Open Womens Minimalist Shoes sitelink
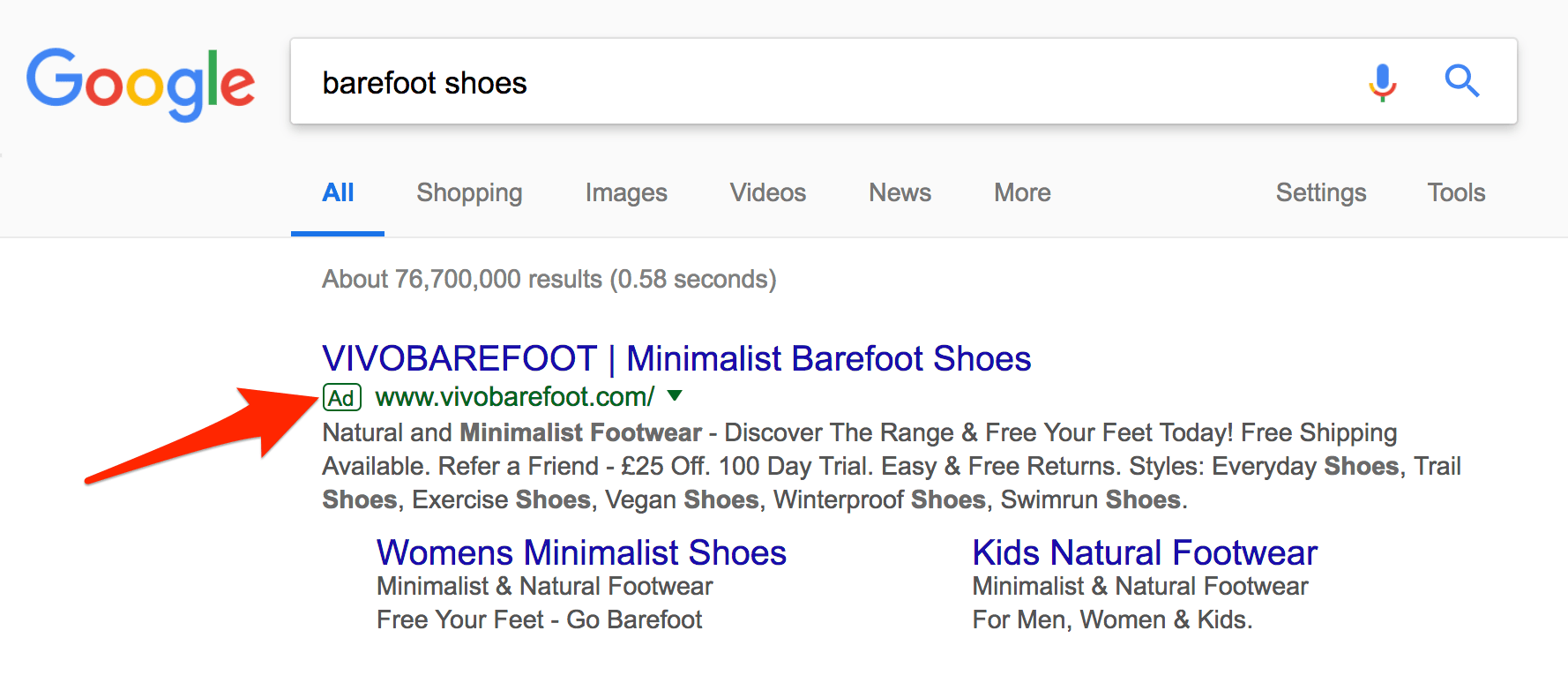This screenshot has height=683, width=1568. tap(581, 553)
